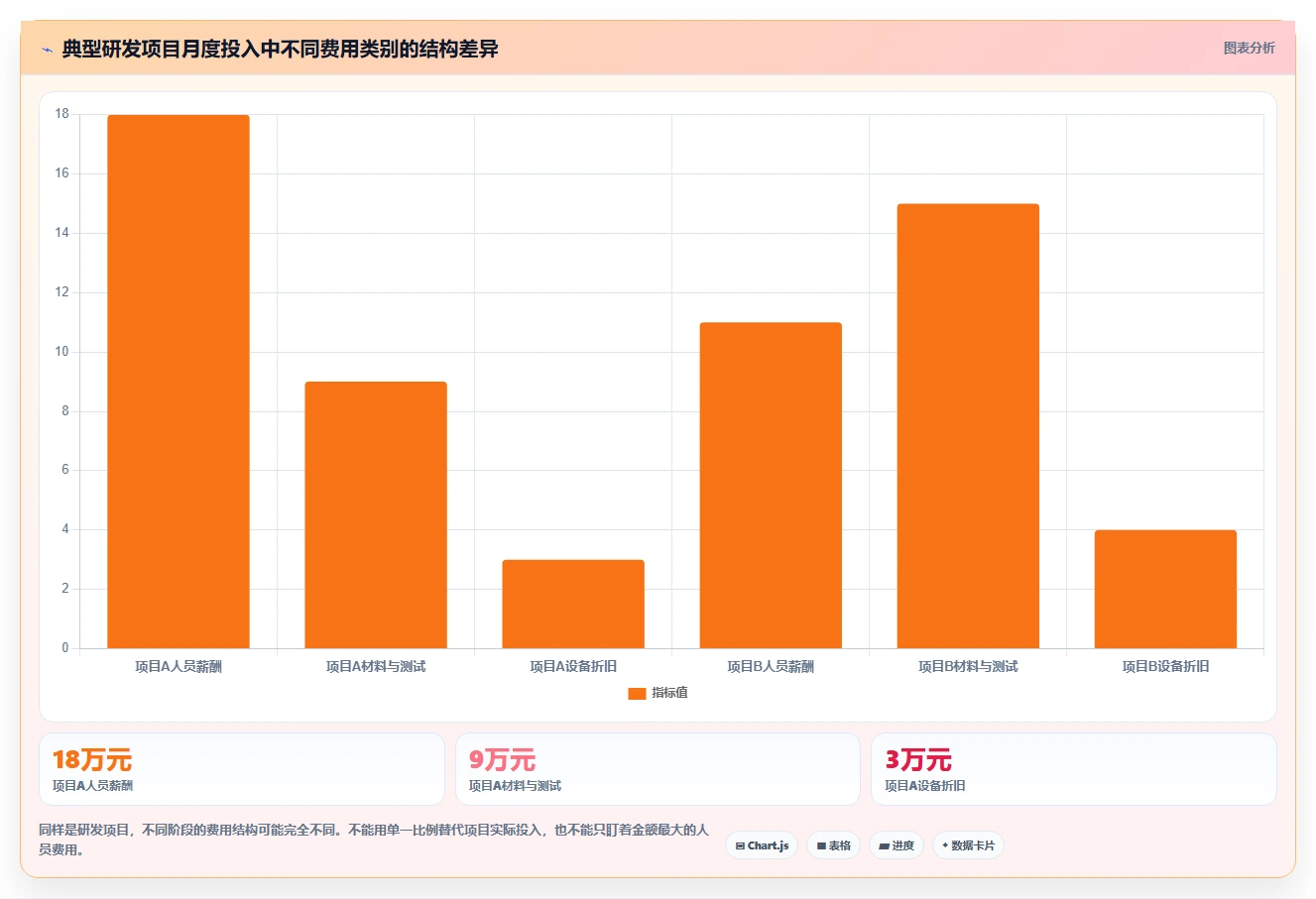This screenshot has width=1316, height=899.
Task: Click the 项目A人员薪酬 axis label
Action: (179, 667)
